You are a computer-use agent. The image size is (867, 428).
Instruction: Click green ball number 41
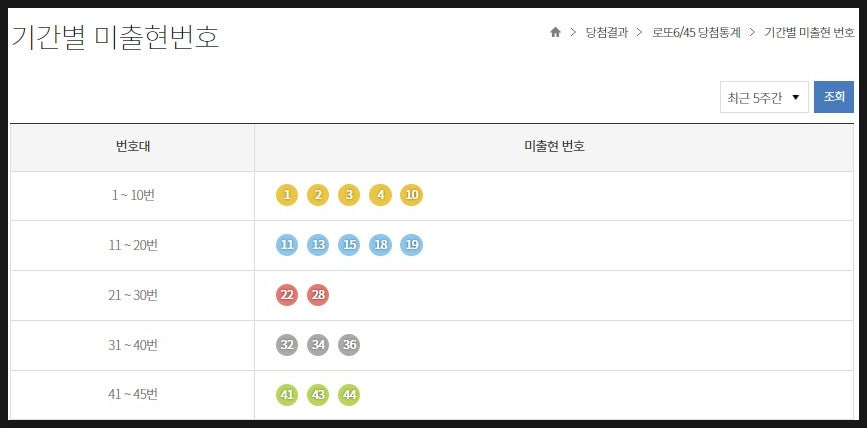coord(286,395)
